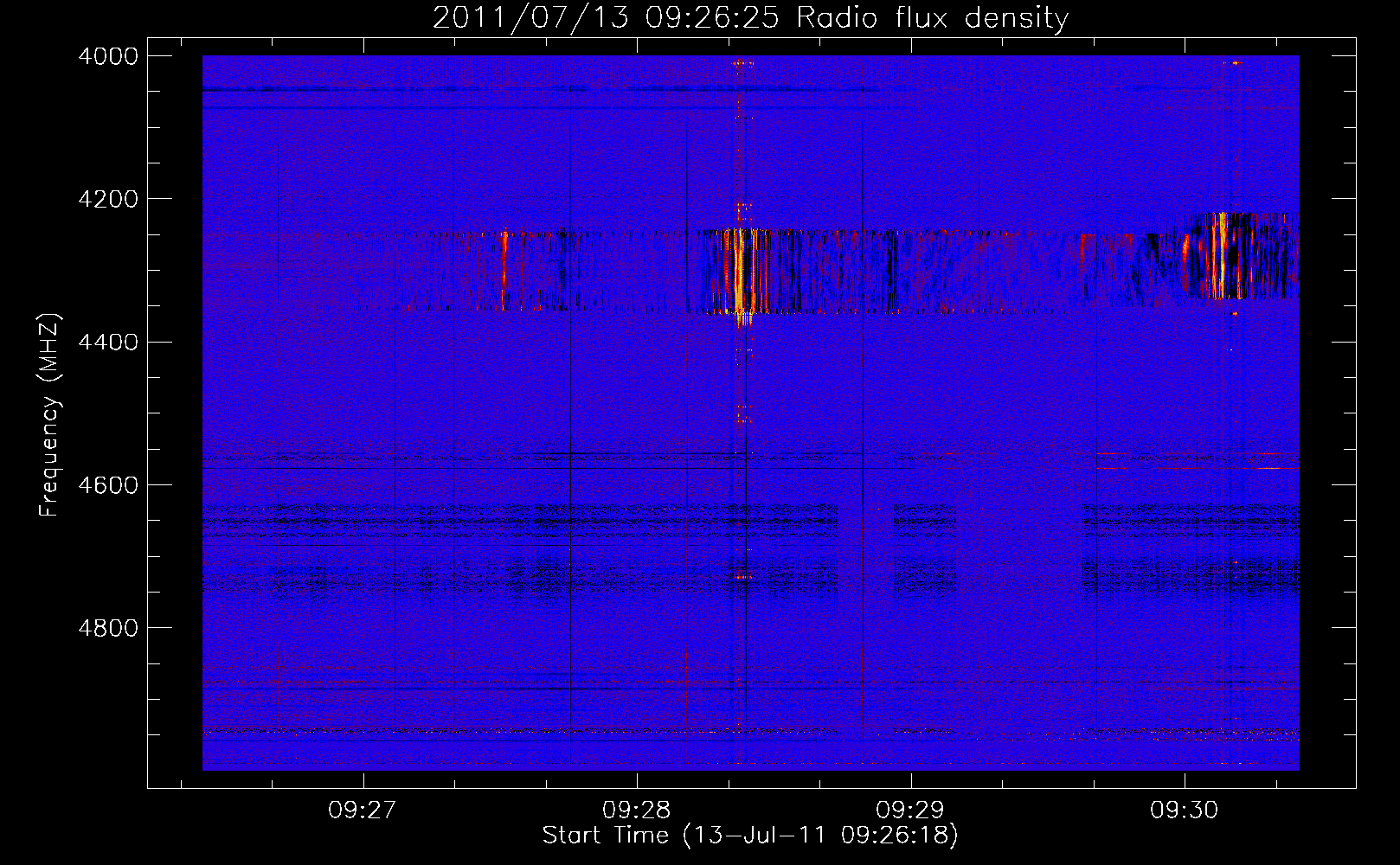This screenshot has width=1400, height=865.
Task: Select the 4600 frequency axis label
Action: coord(108,484)
